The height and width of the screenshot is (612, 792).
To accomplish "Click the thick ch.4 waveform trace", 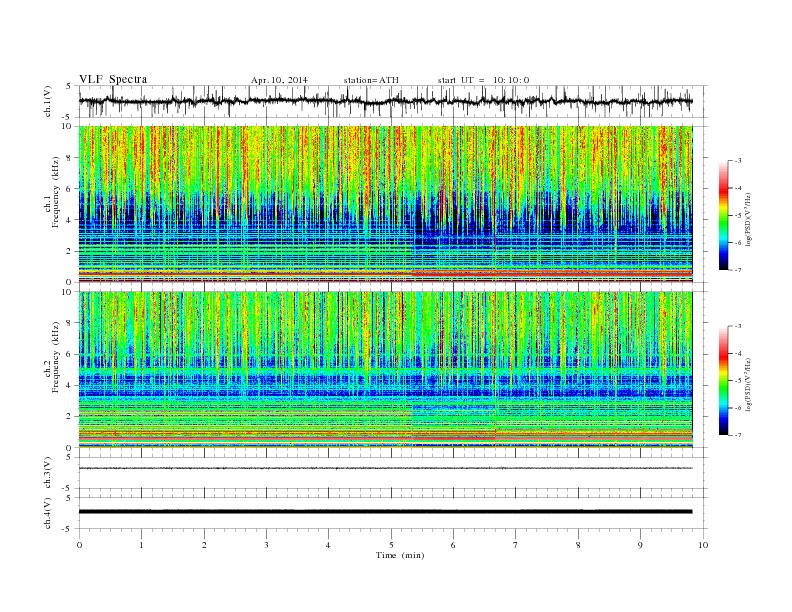I will [x=385, y=512].
